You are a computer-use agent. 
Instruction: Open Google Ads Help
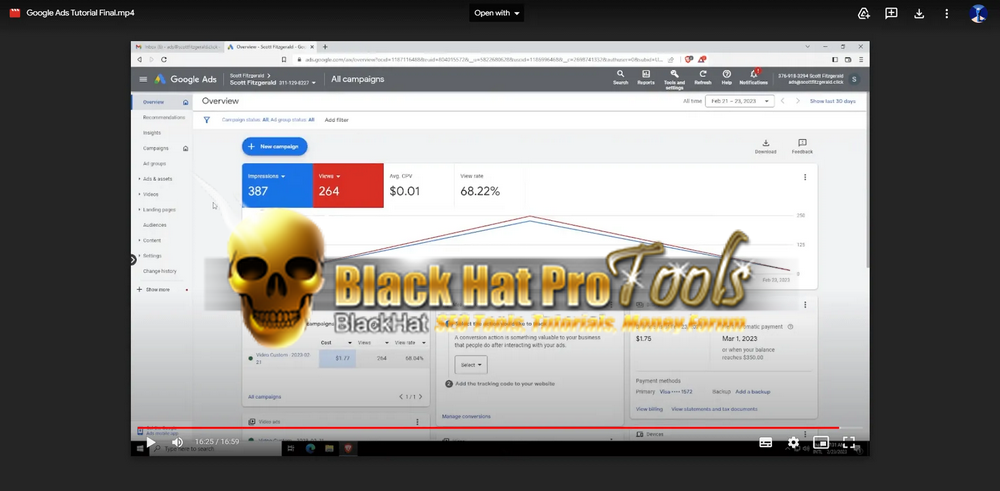point(726,78)
